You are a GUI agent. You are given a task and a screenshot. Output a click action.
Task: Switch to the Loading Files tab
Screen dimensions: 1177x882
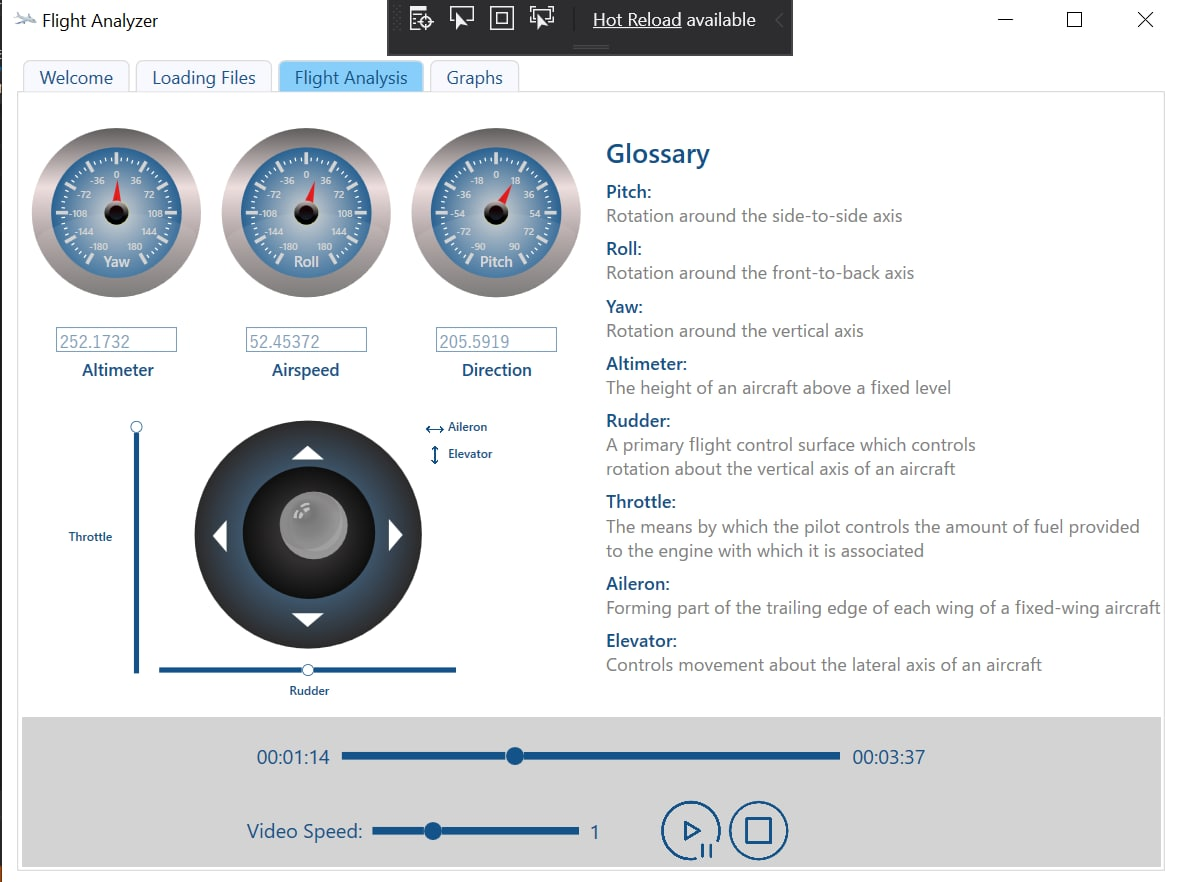203,77
